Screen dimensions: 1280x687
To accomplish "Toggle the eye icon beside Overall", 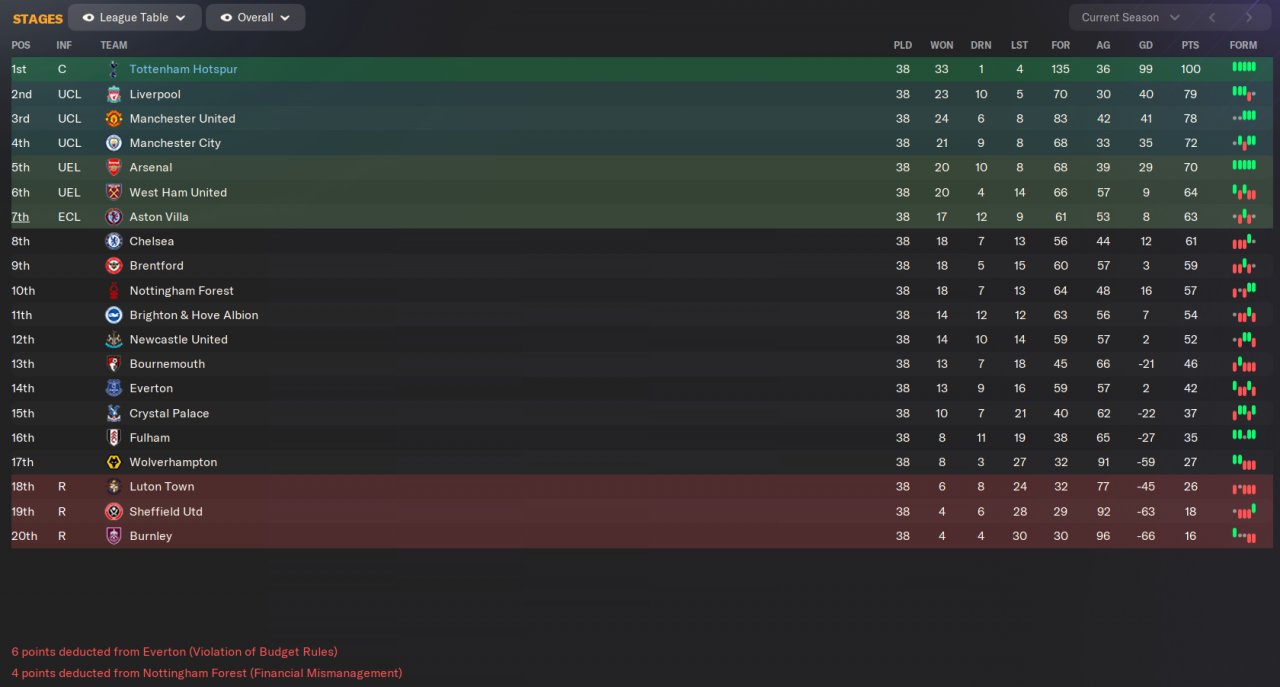I will click(226, 18).
